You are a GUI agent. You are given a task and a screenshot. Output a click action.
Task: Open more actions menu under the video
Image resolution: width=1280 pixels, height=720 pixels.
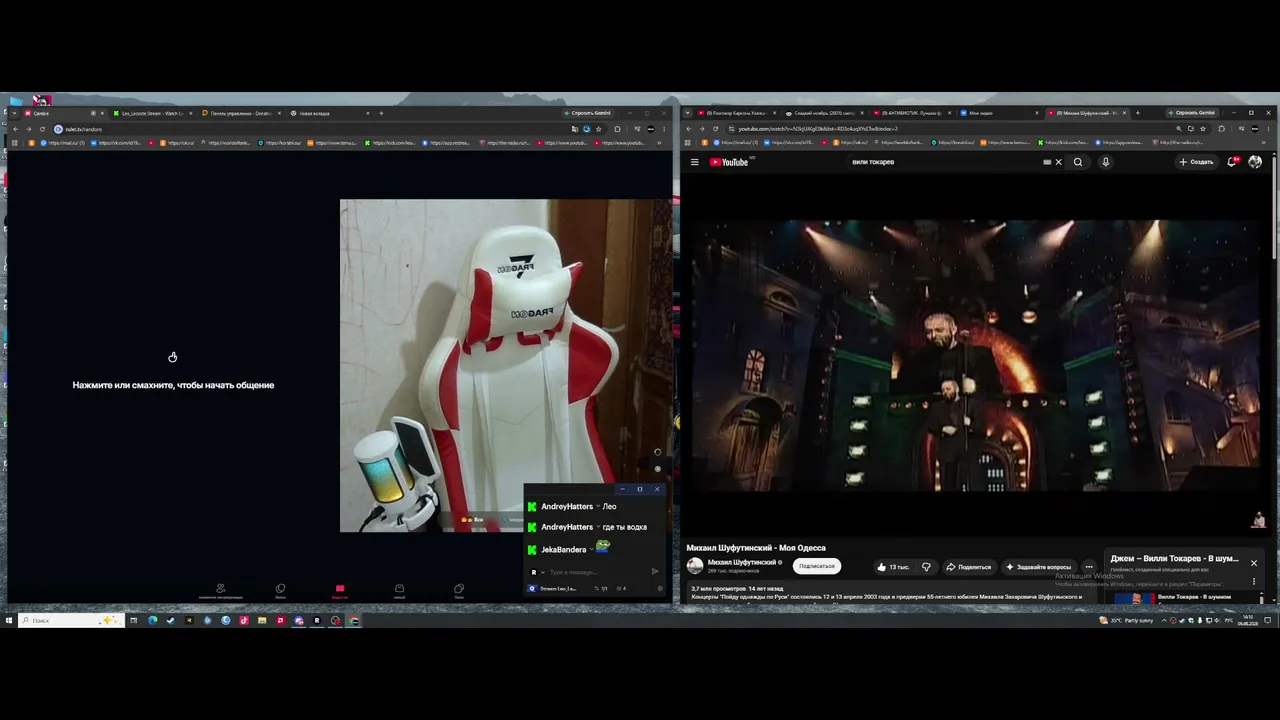1089,567
